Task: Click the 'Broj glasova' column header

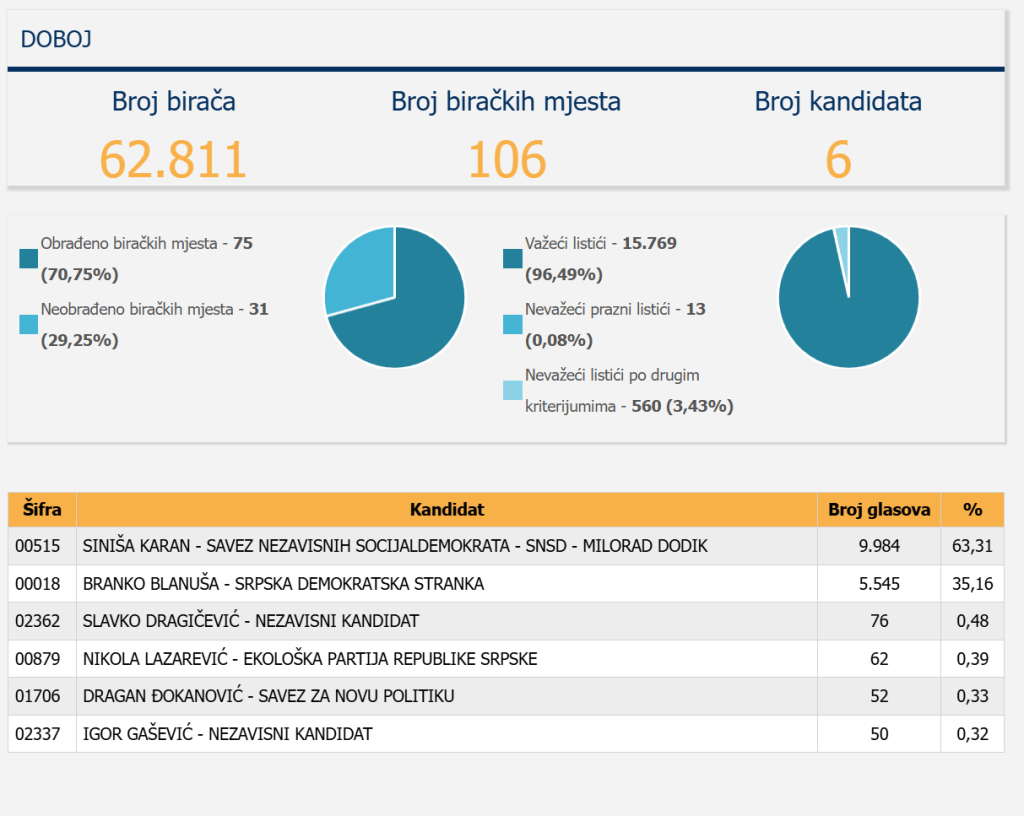Action: click(878, 510)
